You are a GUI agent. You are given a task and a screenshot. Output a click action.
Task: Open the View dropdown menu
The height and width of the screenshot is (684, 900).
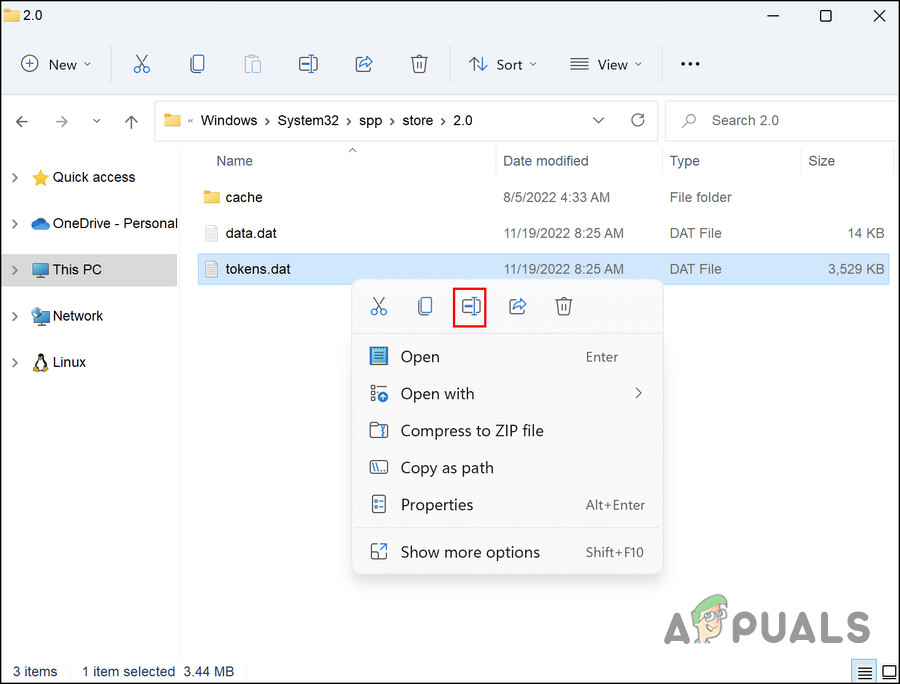606,64
